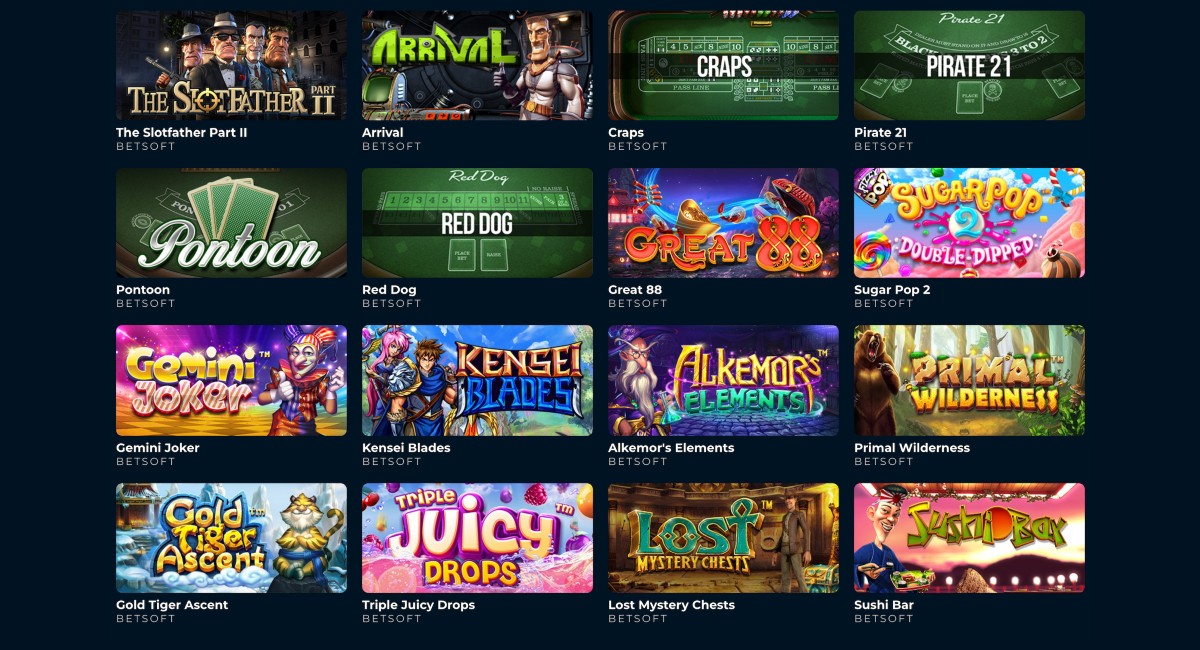Click the Pontoon card game image
1200x650 pixels.
pos(231,223)
